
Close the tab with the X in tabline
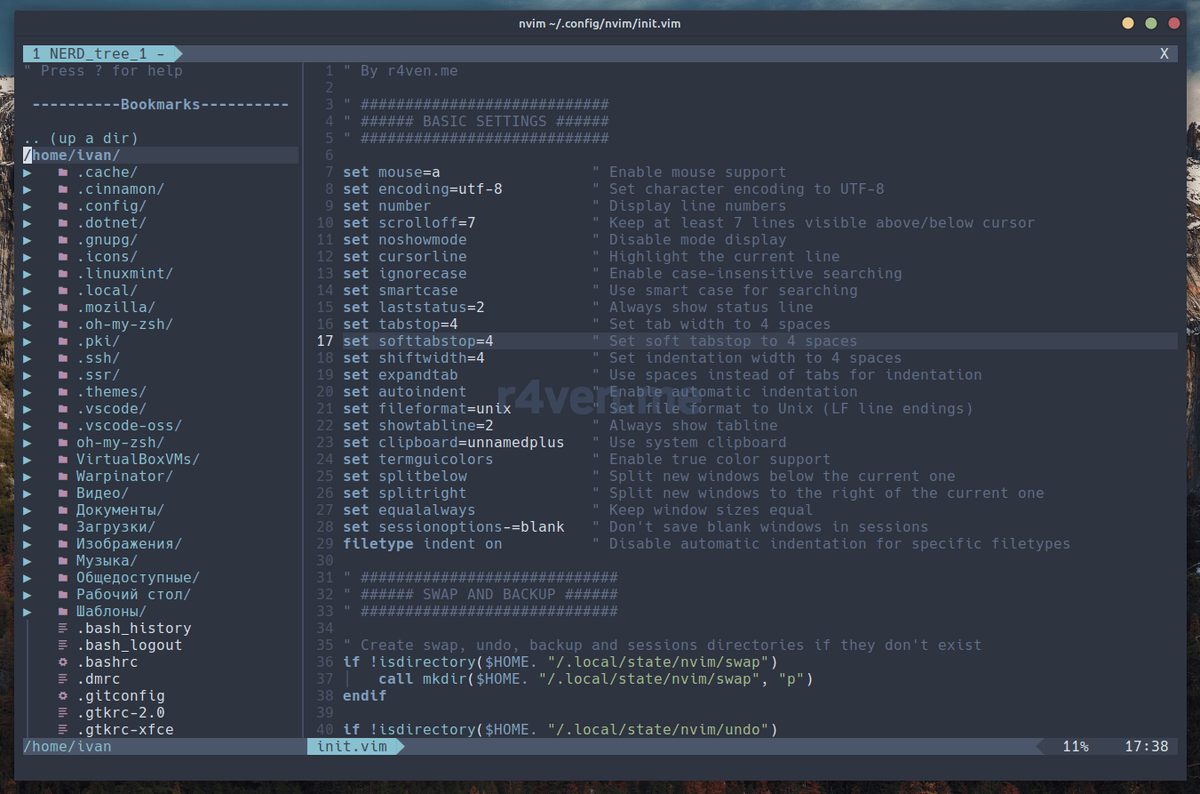pos(1164,54)
